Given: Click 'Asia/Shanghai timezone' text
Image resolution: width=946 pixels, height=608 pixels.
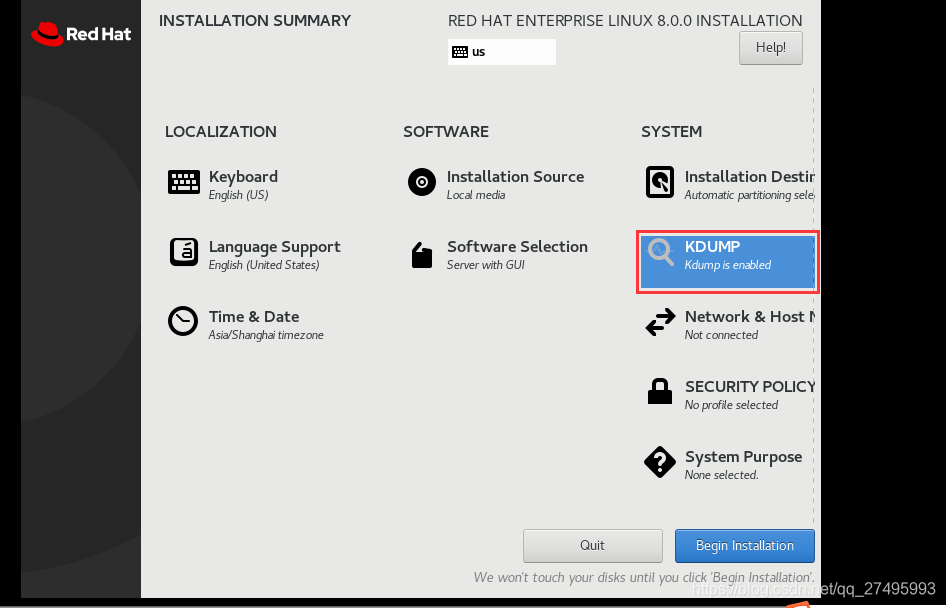Looking at the screenshot, I should click(266, 335).
